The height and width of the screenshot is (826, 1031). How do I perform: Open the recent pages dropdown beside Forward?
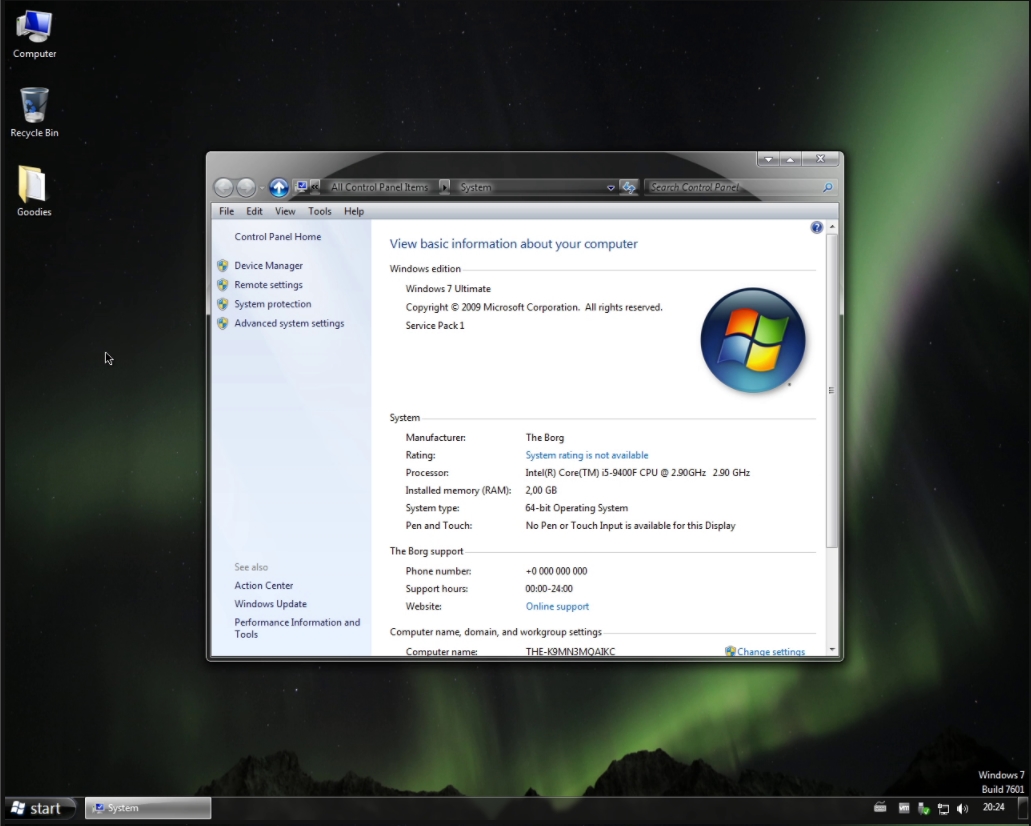tap(262, 188)
